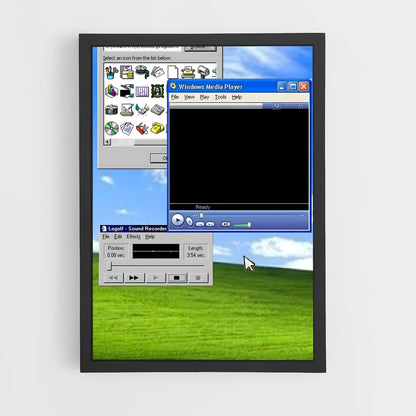The image size is (416, 416).
Task: Select the yellow telephone icon
Action: (157, 128)
